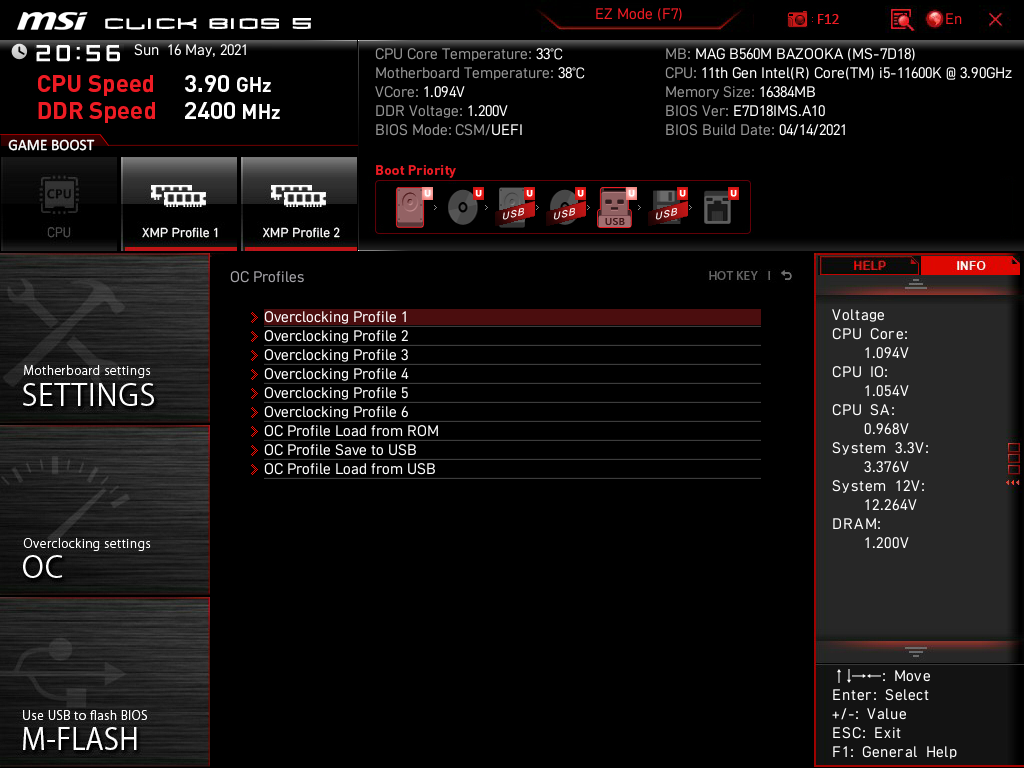Image resolution: width=1024 pixels, height=768 pixels.
Task: Click the Memory Size 16384MB text
Action: tap(740, 92)
